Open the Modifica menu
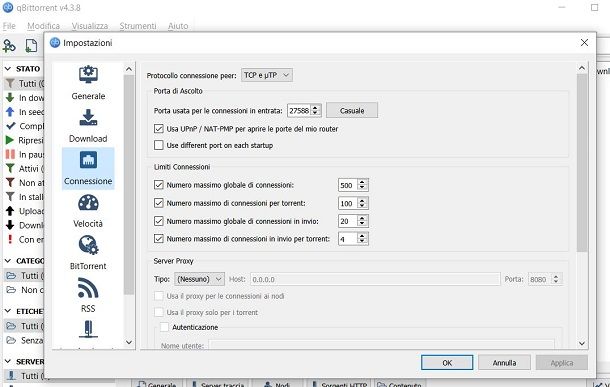This screenshot has width=610, height=387. [44, 26]
